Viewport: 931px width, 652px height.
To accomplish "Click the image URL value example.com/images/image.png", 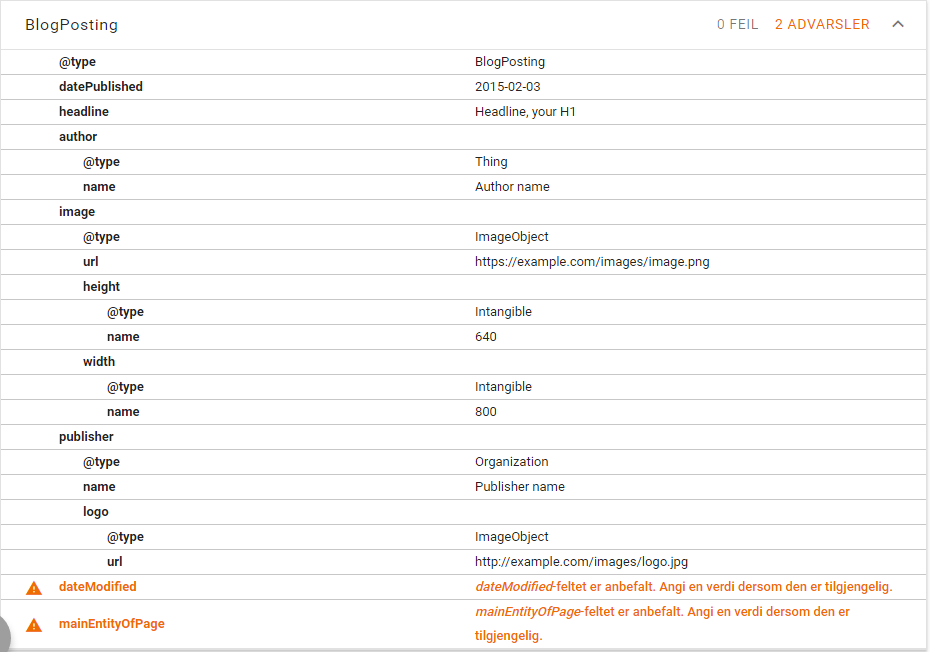I will [592, 262].
